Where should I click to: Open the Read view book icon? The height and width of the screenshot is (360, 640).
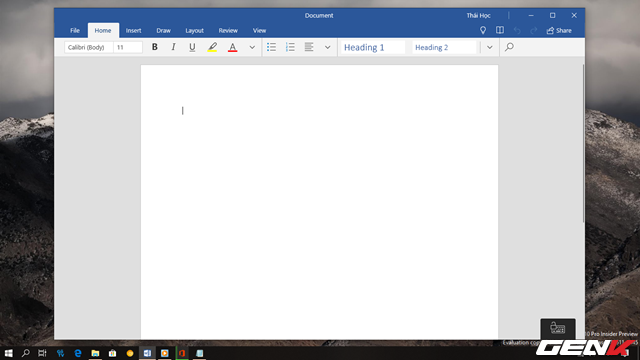pyautogui.click(x=500, y=30)
